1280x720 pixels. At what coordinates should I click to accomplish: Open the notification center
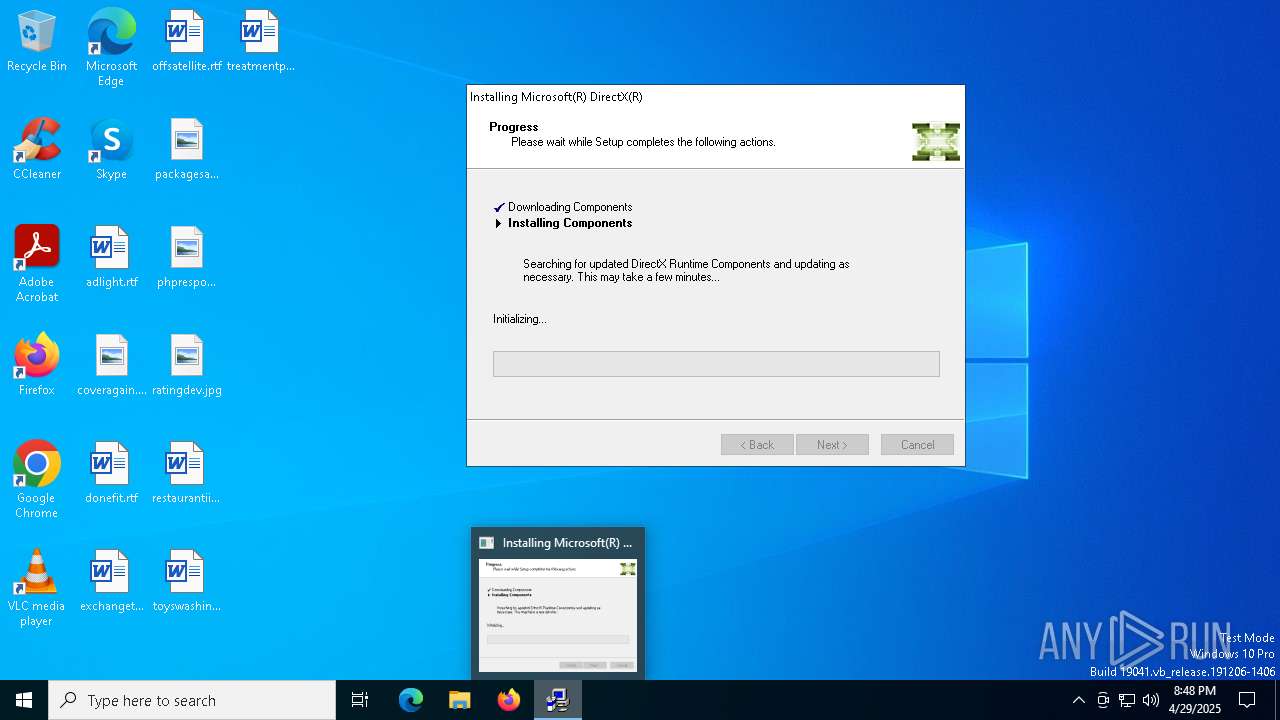[1247, 700]
